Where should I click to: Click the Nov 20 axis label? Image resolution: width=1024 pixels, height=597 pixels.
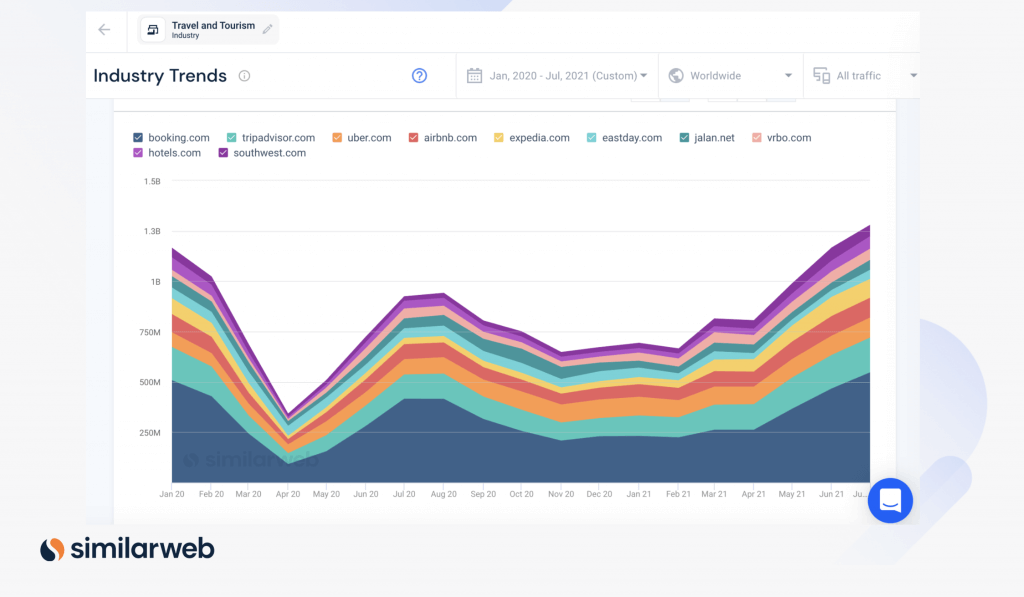pyautogui.click(x=561, y=494)
